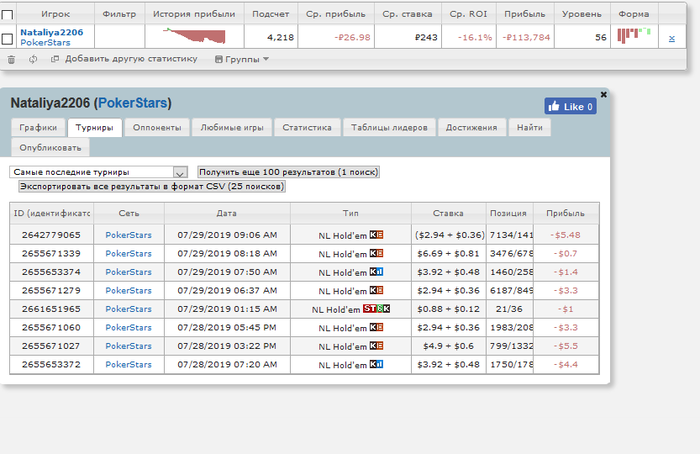This screenshot has width=700, height=454.
Task: Click the -16.1% ROI value
Action: point(475,37)
